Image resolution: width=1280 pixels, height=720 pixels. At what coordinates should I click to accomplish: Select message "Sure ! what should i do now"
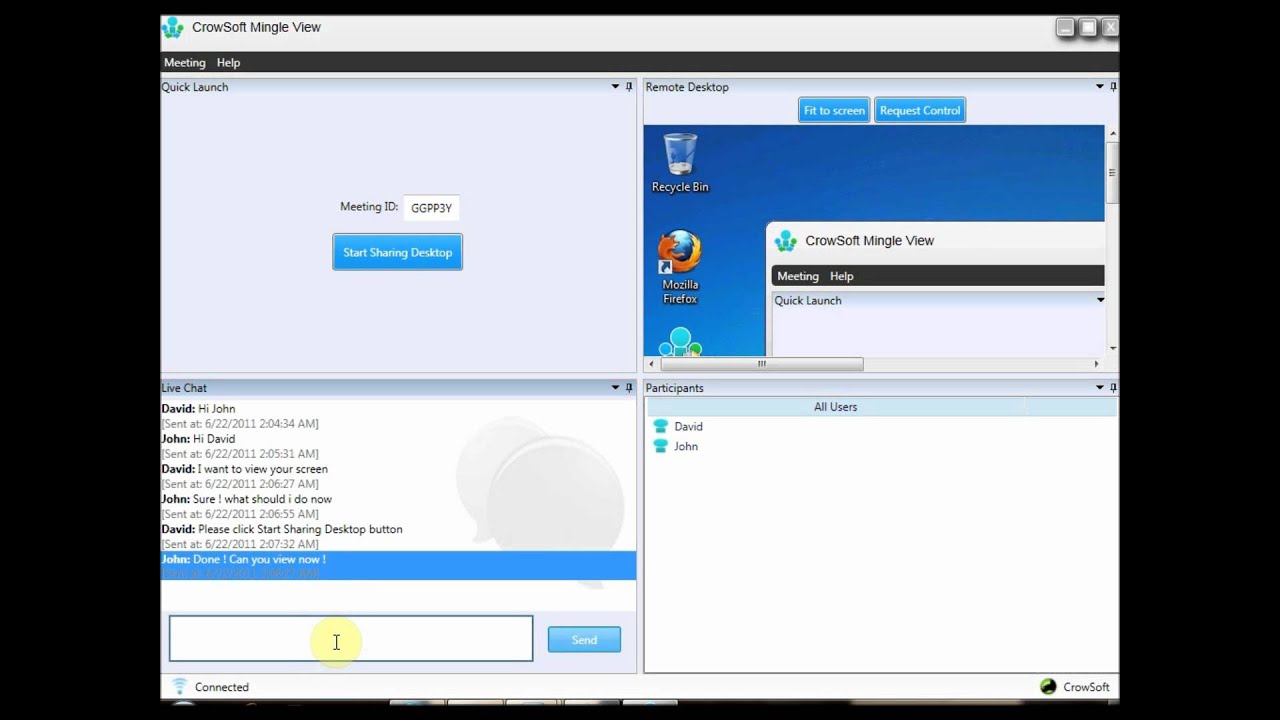263,499
